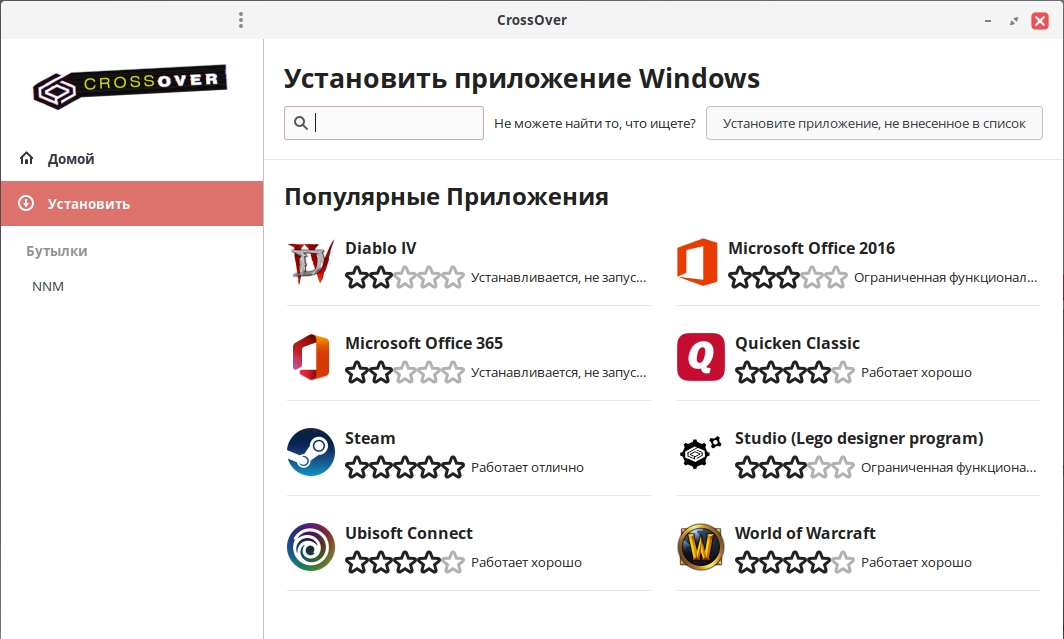Screen dimensions: 1064x639
Task: Close the CrossOver window
Action: click(1039, 20)
